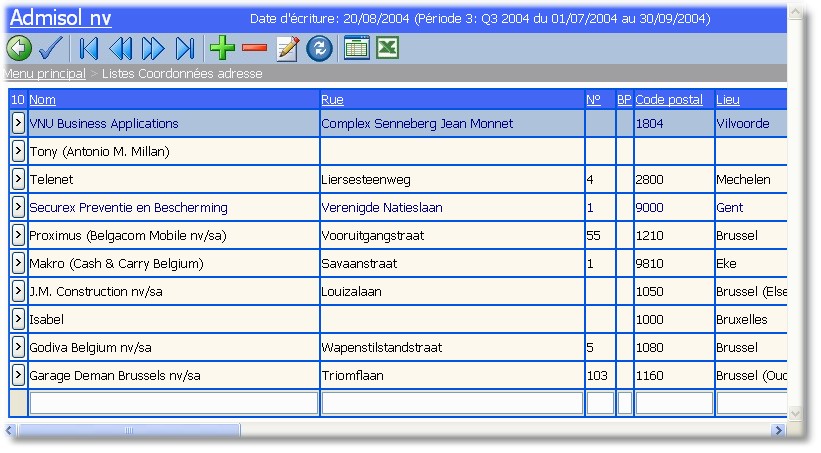Edit record with the pencil notepad icon

point(287,48)
